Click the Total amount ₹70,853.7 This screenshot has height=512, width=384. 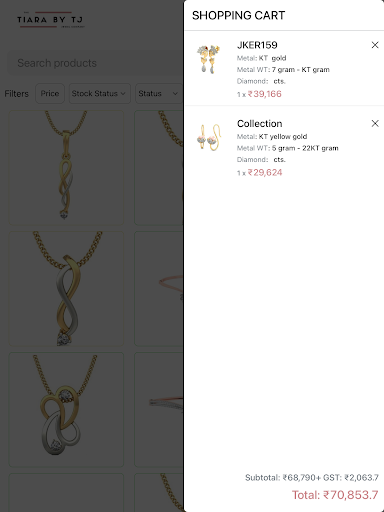click(x=335, y=495)
